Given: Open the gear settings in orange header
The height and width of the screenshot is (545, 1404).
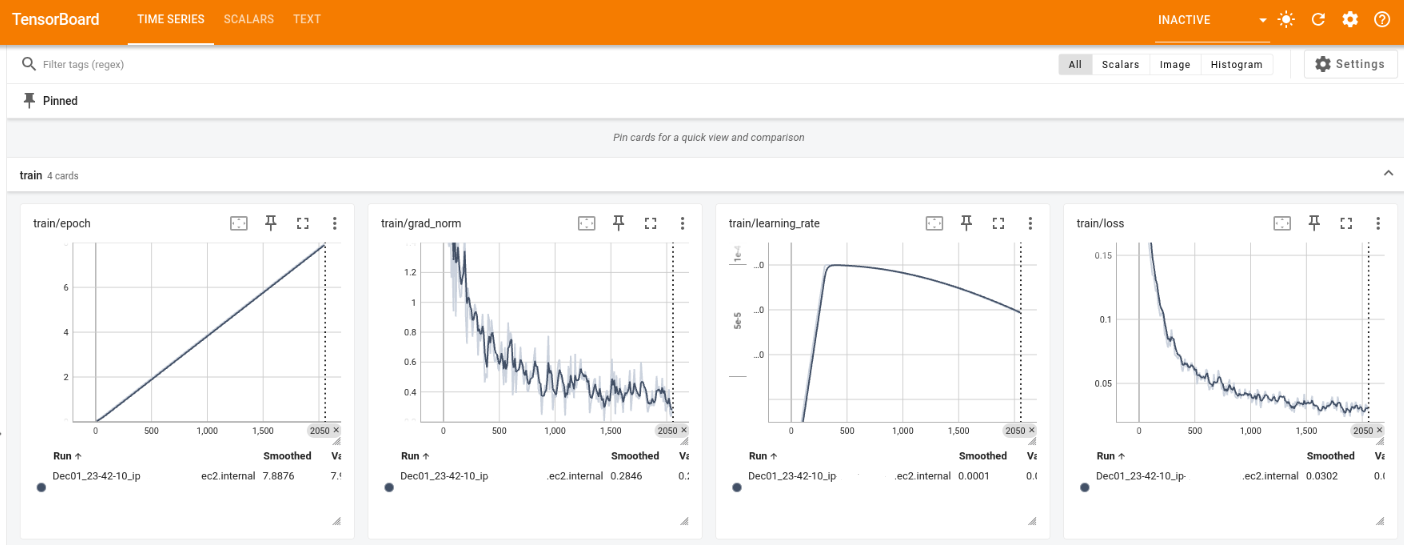Looking at the screenshot, I should tap(1350, 20).
